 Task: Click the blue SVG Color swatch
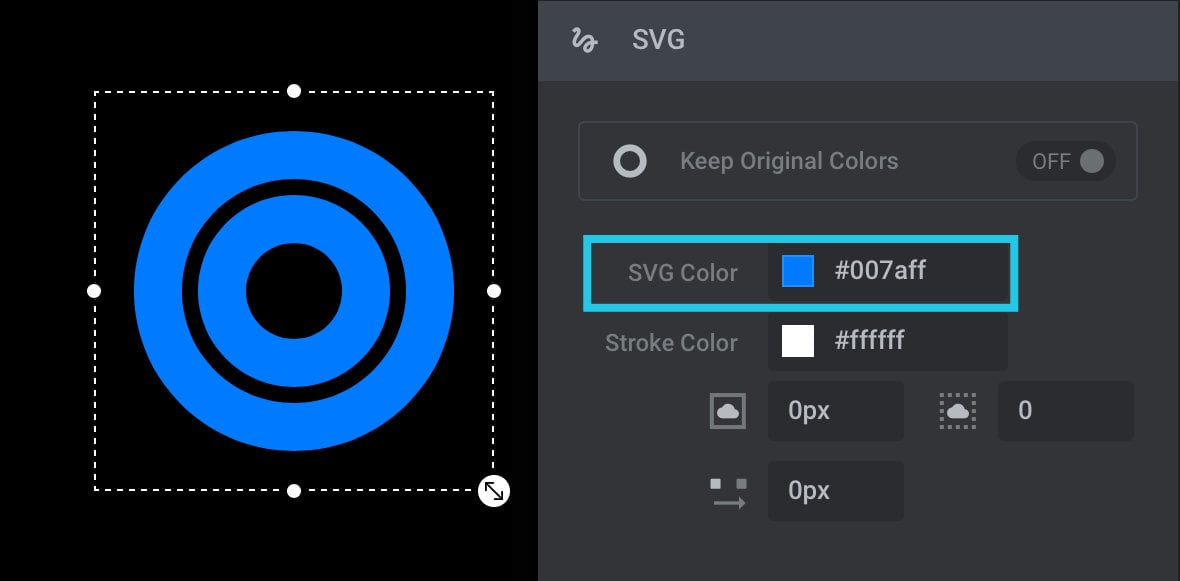point(798,271)
